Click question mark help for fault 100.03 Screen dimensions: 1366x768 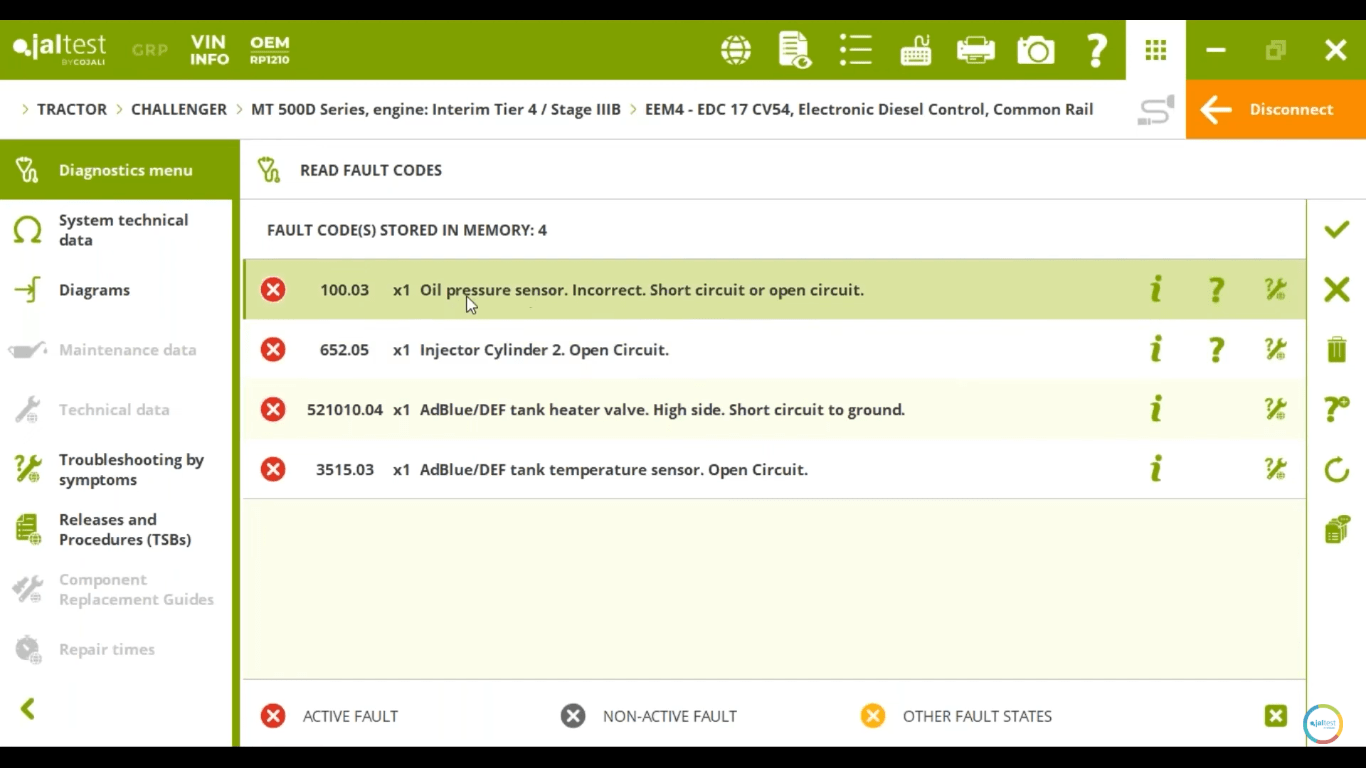tap(1216, 290)
